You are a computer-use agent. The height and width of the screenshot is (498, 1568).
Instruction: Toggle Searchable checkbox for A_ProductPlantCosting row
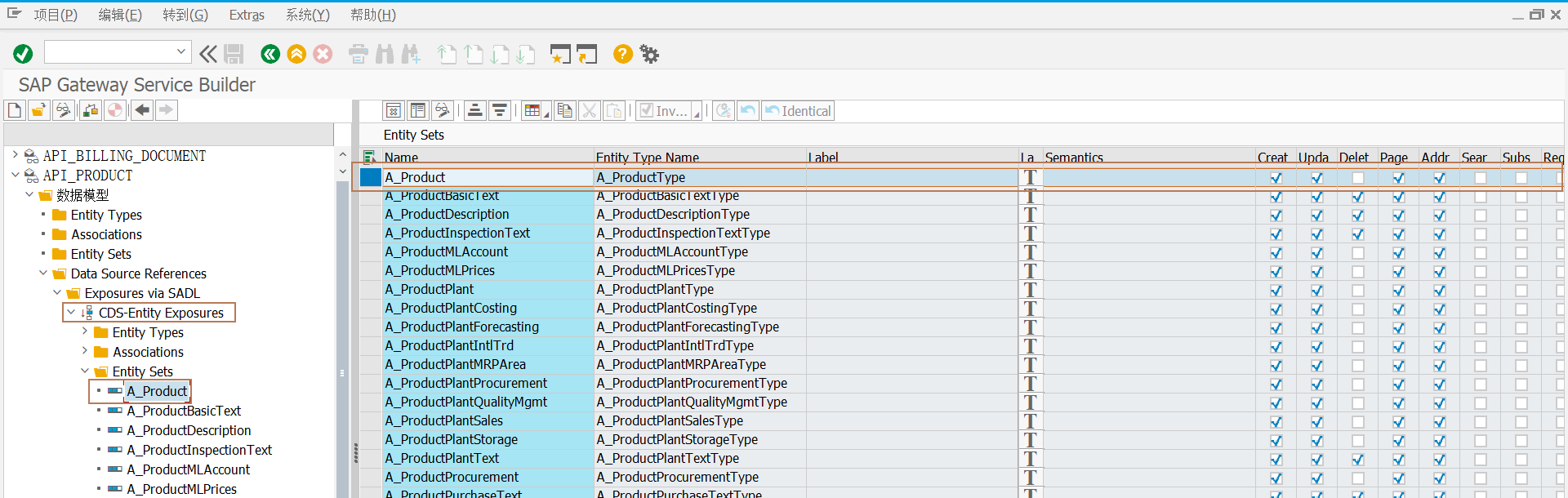[1481, 309]
